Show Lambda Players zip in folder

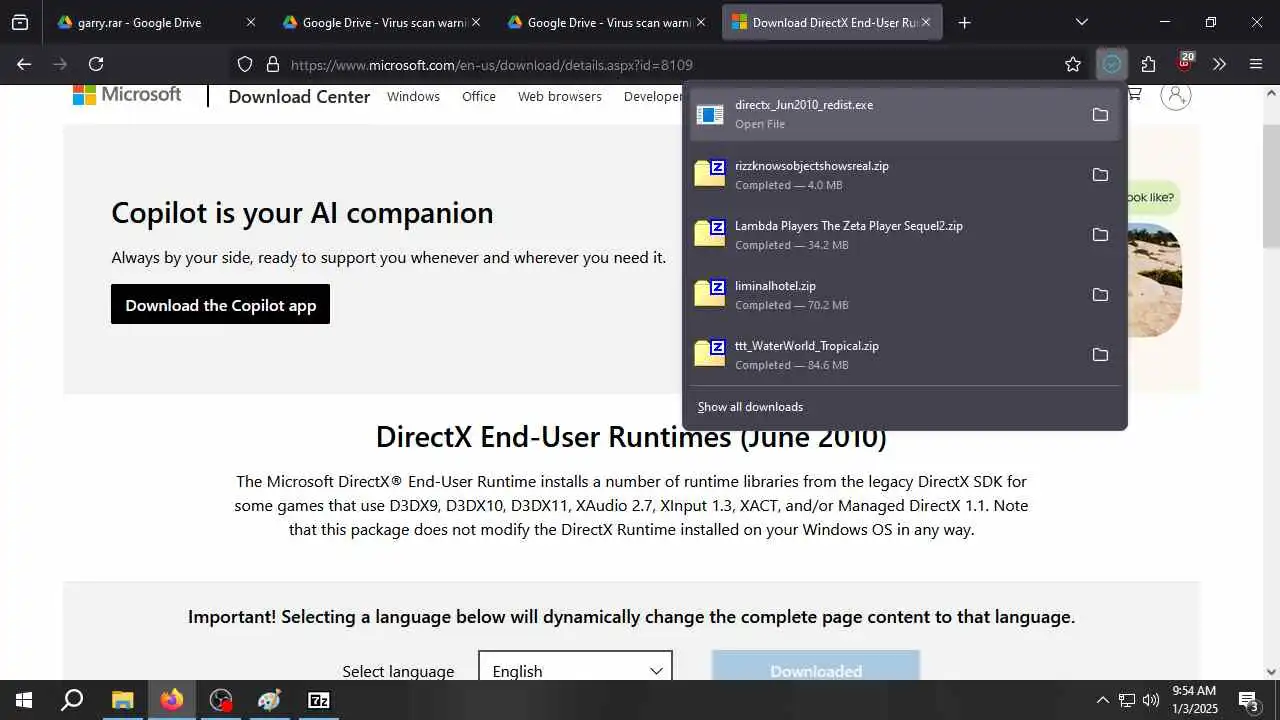coord(1100,235)
